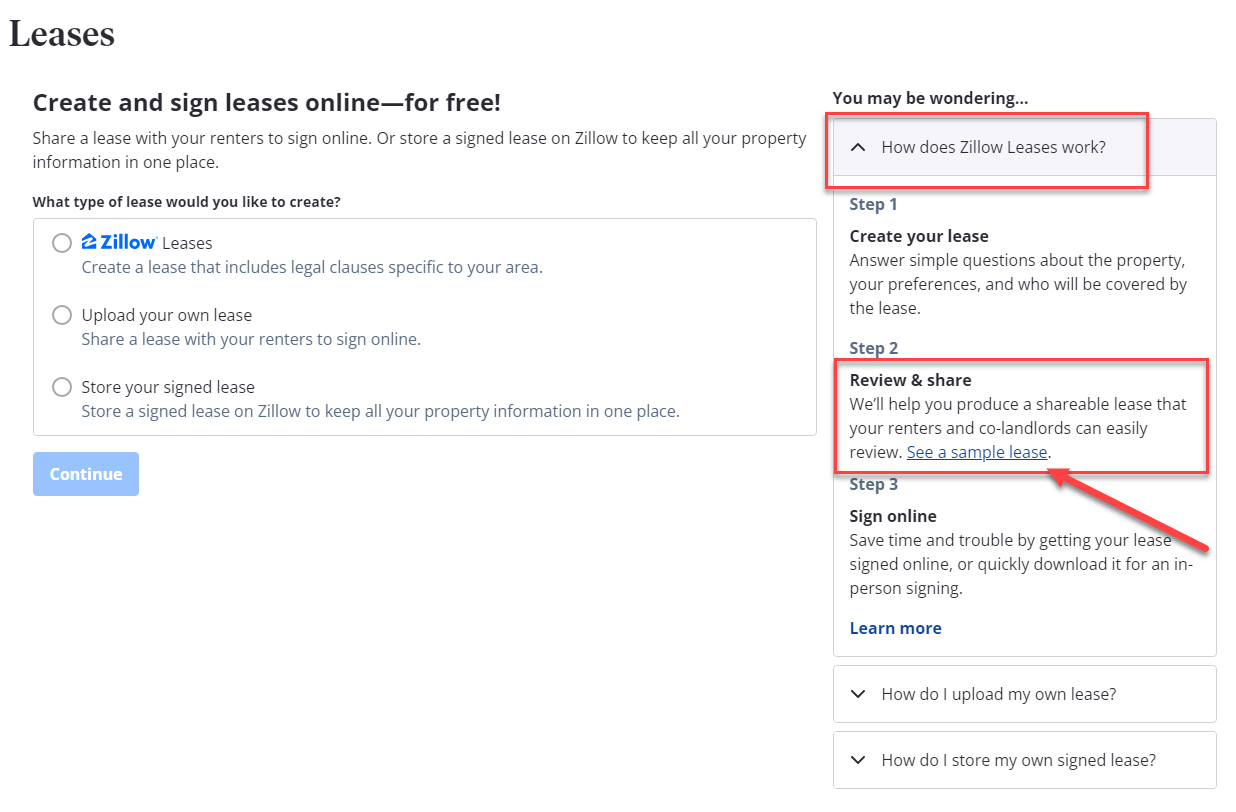The image size is (1236, 812).
Task: Click the Zillow logo icon
Action: coord(118,242)
